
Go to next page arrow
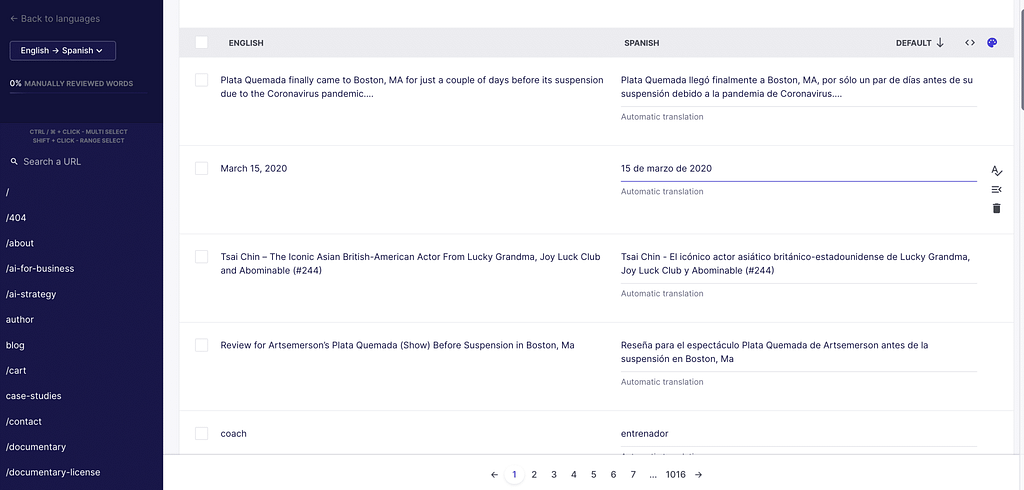click(698, 475)
